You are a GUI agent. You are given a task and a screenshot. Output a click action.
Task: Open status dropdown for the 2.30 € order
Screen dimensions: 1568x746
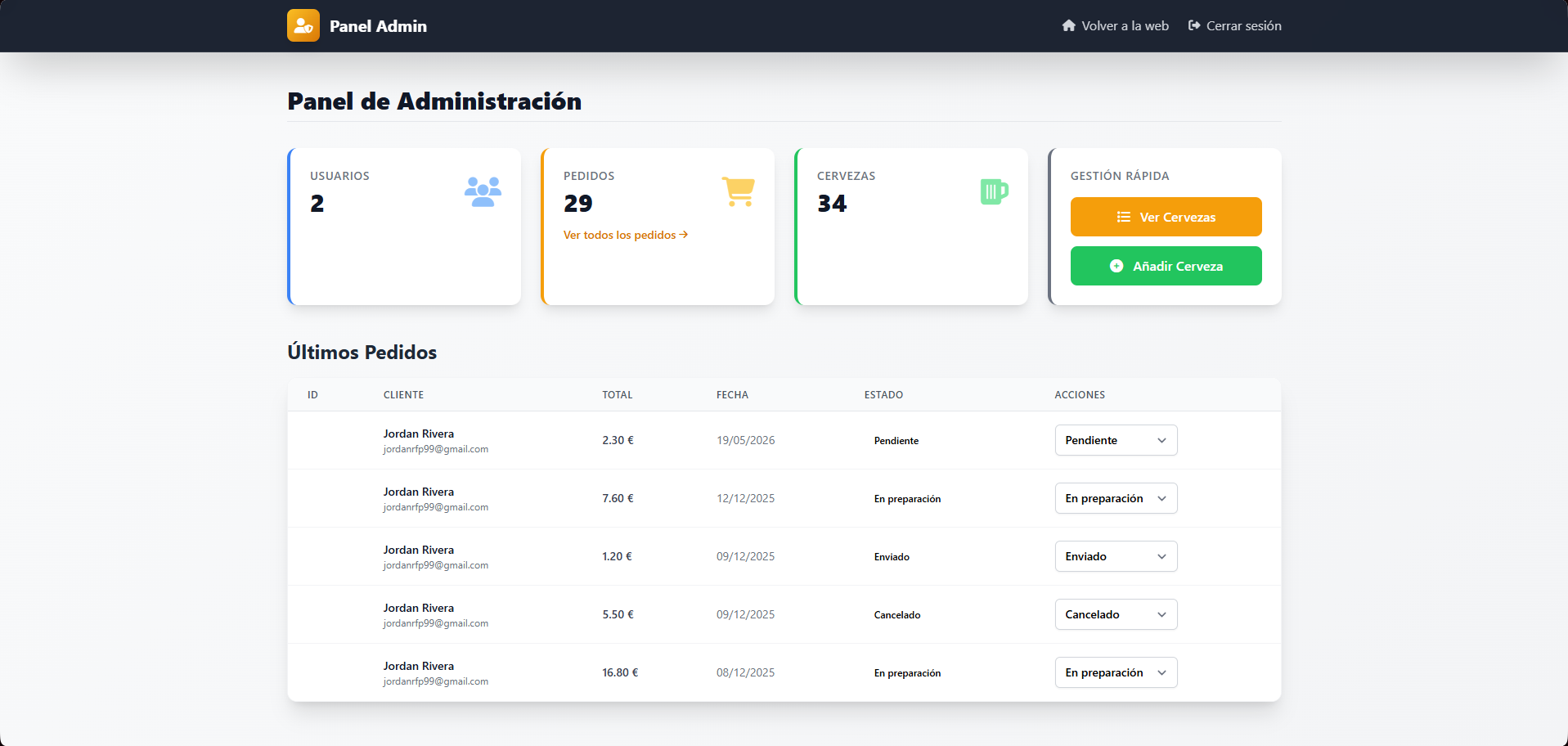1116,440
